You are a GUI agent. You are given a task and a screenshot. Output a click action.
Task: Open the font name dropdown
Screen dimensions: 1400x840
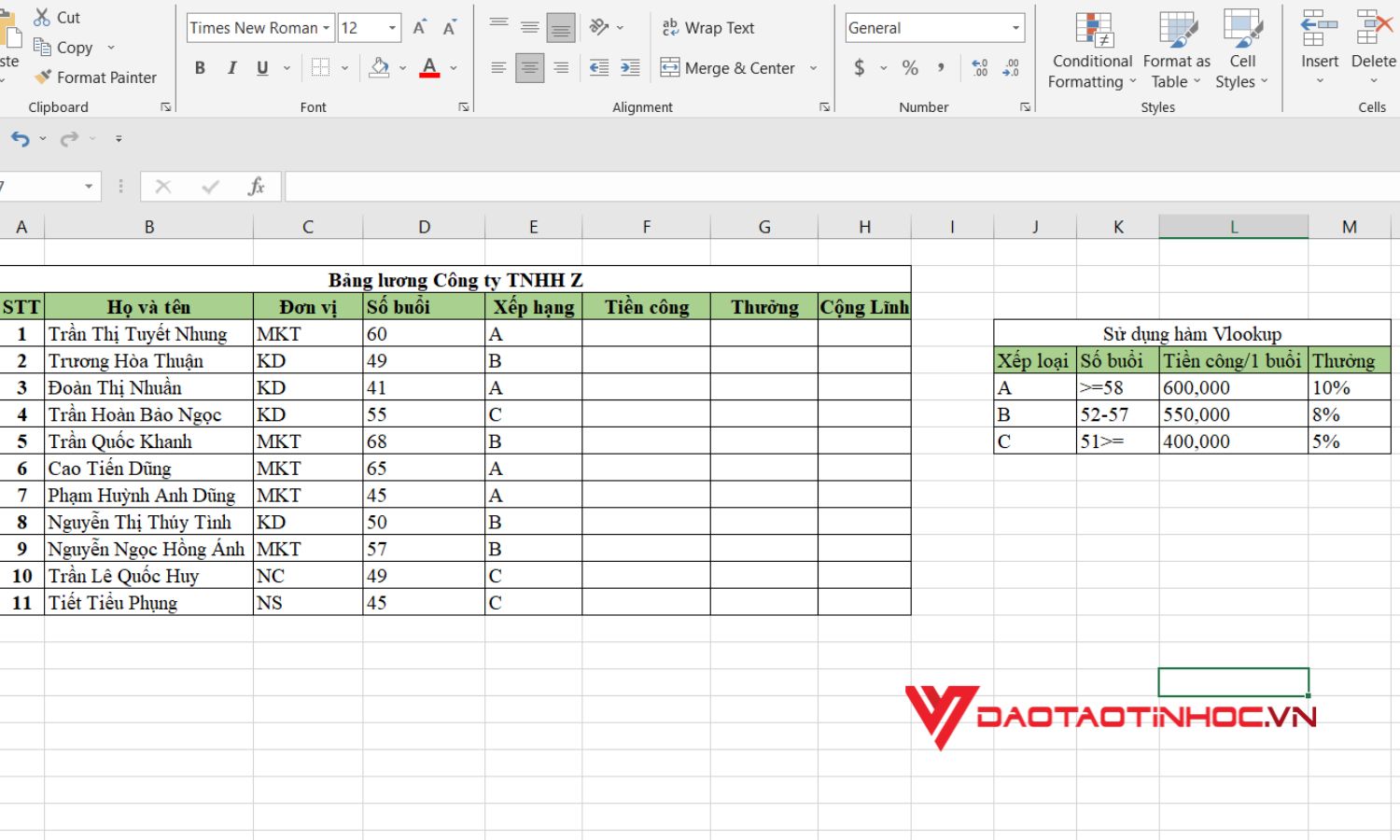click(324, 27)
